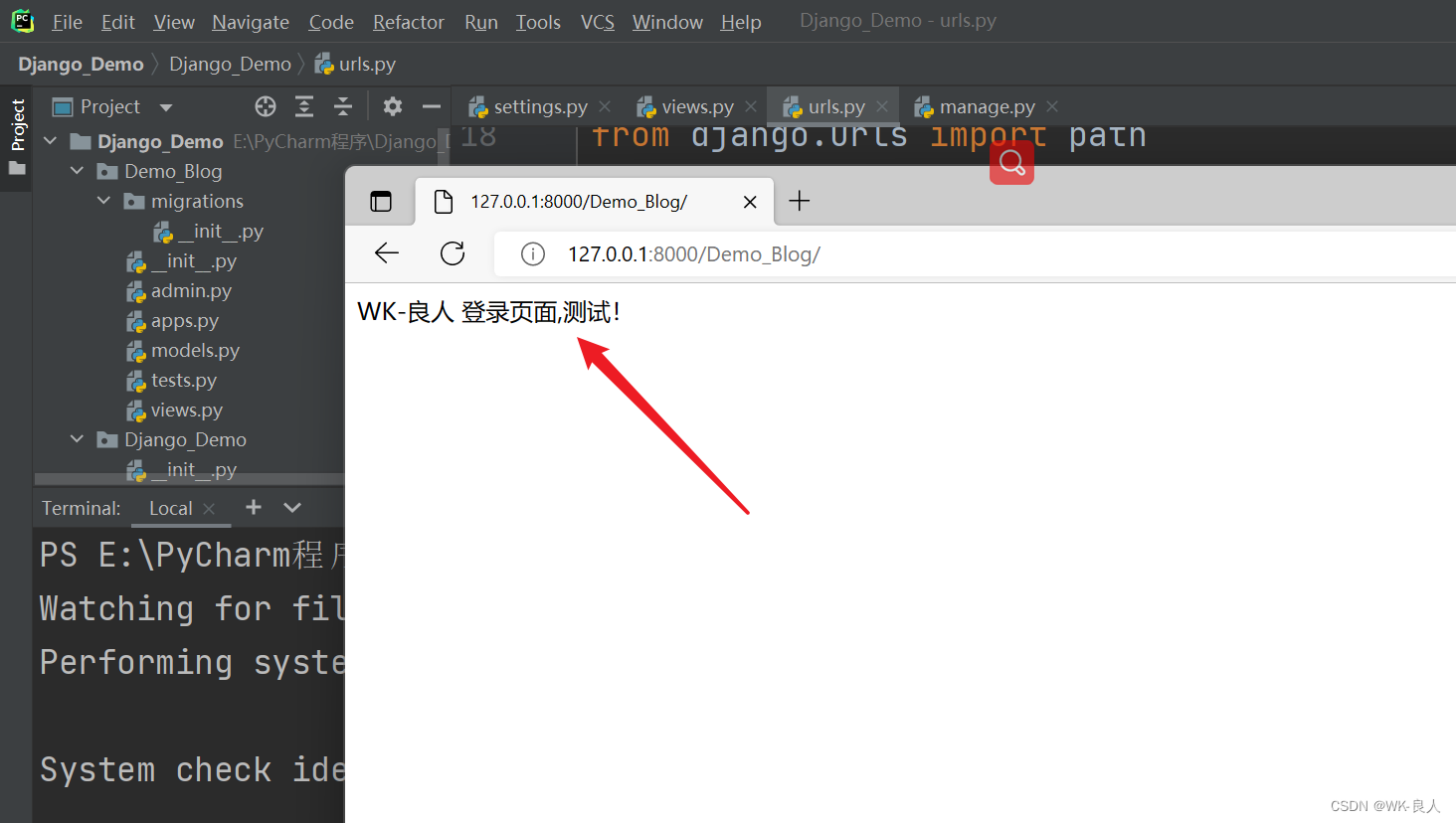This screenshot has width=1456, height=823.
Task: Open the Code menu
Action: click(x=331, y=22)
